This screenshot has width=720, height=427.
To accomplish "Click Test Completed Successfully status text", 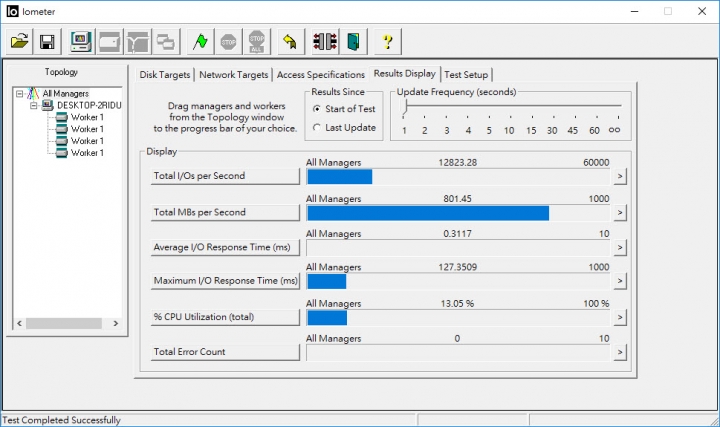I will tap(62, 420).
